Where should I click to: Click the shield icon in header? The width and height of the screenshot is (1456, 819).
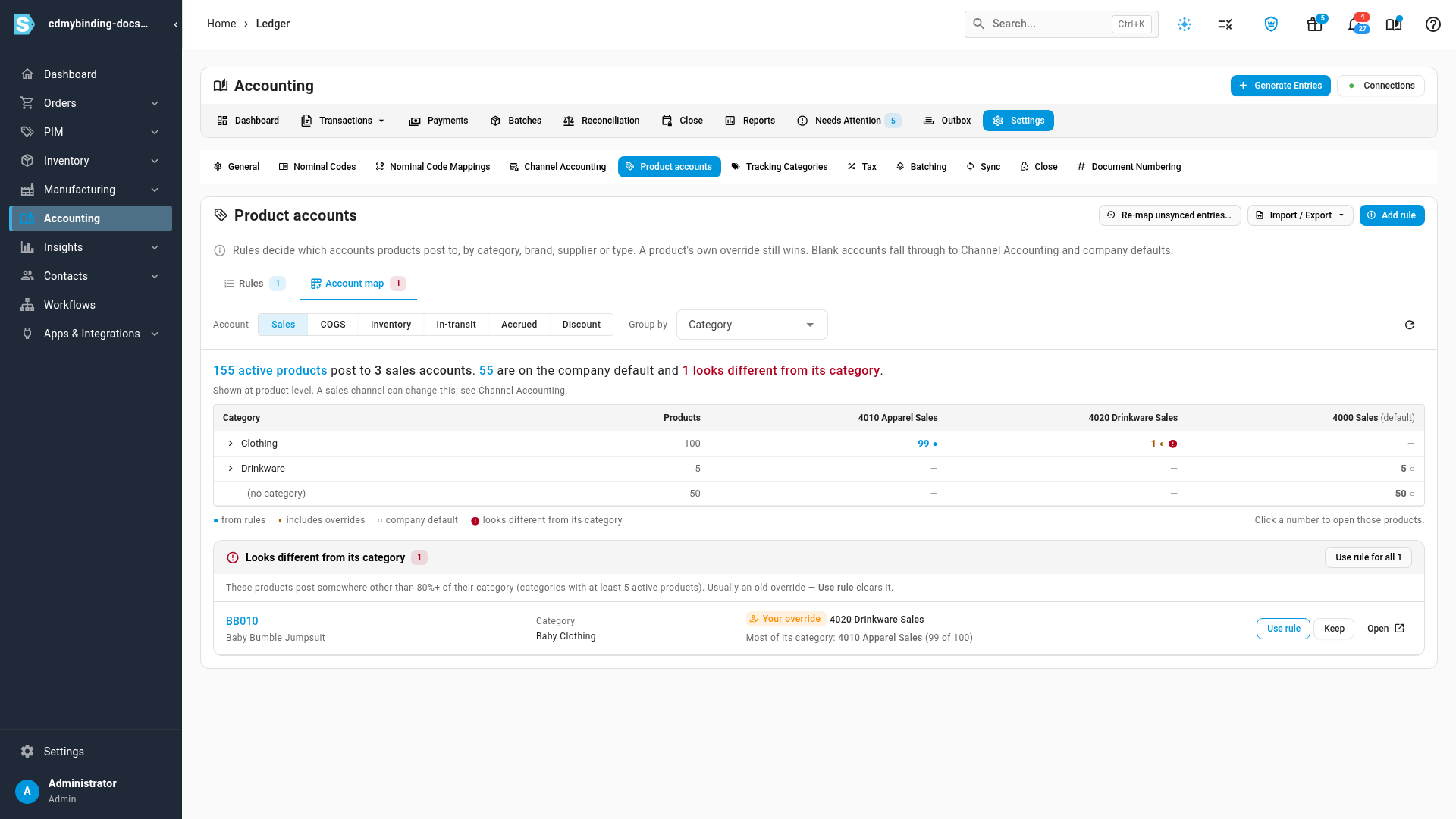click(x=1271, y=24)
